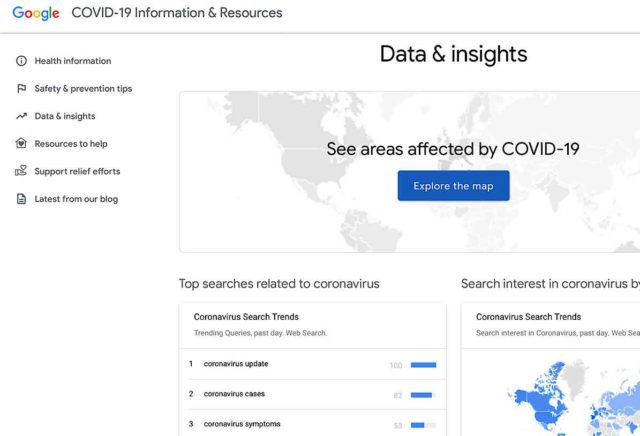Viewport: 640px width, 436px height.
Task: Click the blue search interest world map
Action: (x=573, y=398)
